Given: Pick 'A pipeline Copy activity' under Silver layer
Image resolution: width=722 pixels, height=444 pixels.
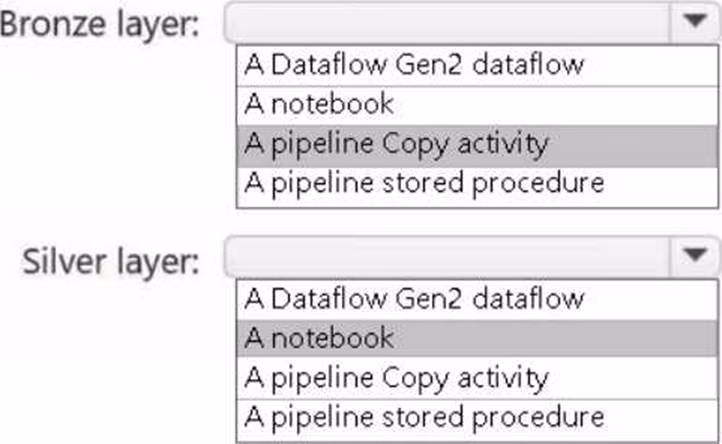Looking at the screenshot, I should 396,378.
